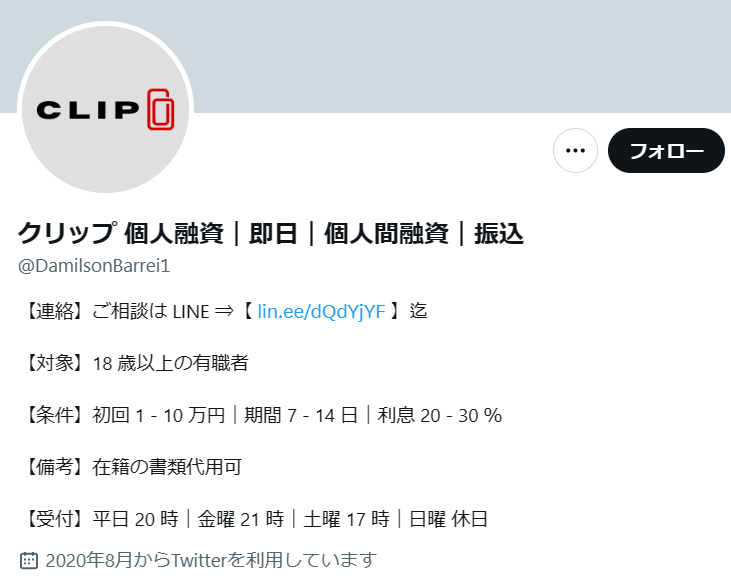Click the 平日 20 時 reception text
The height and width of the screenshot is (576, 731).
coord(135,519)
